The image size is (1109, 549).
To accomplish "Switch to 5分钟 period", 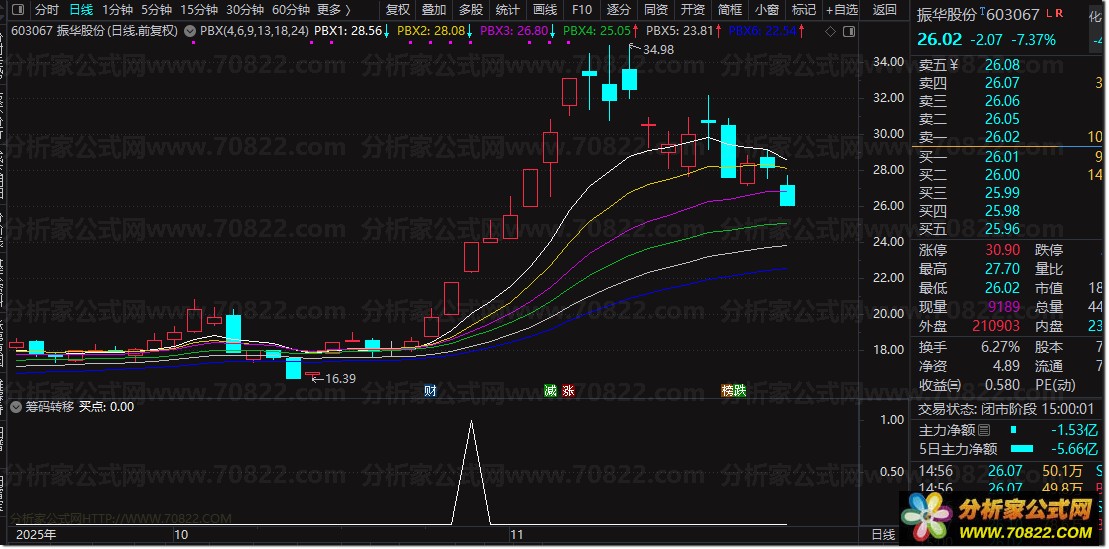I will pyautogui.click(x=156, y=10).
